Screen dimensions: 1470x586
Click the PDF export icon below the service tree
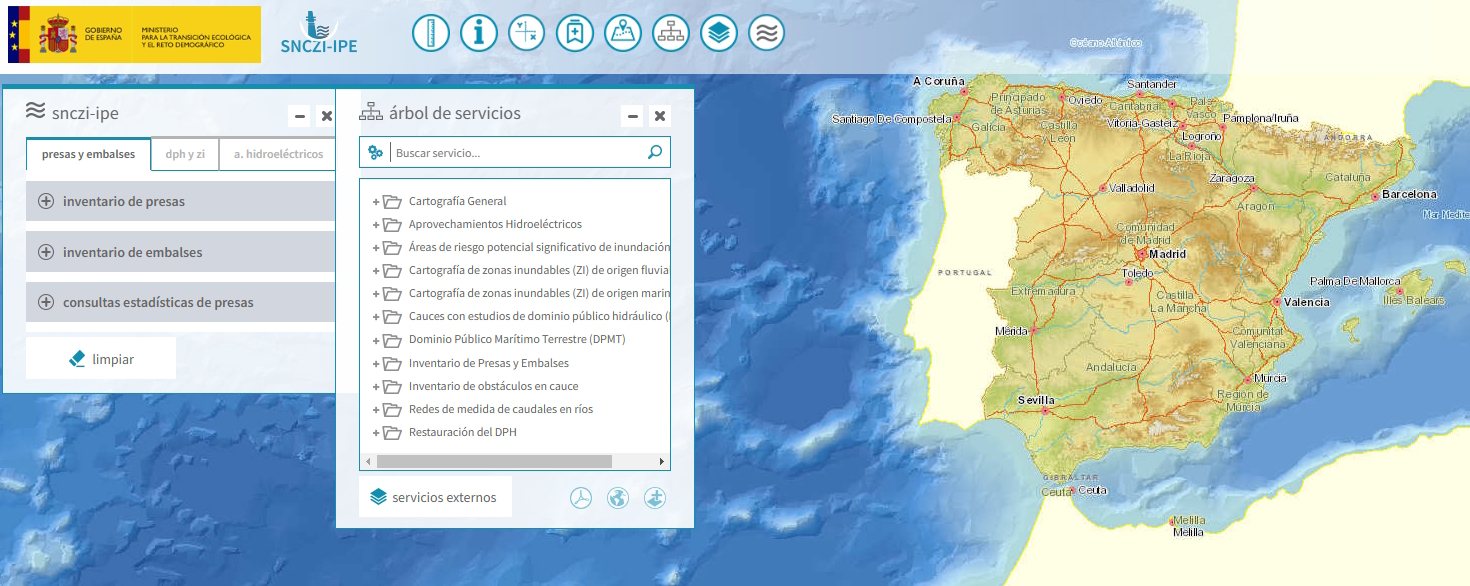click(x=580, y=497)
